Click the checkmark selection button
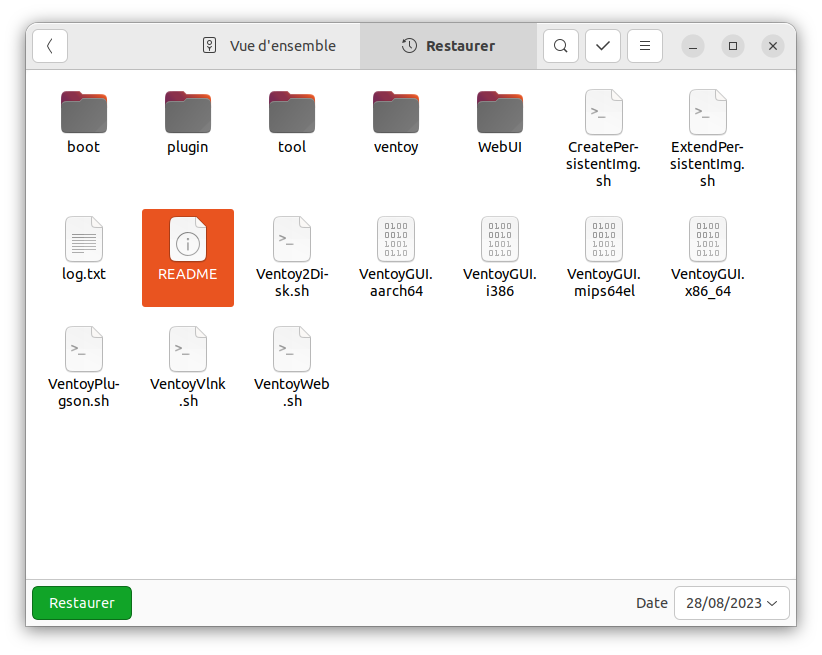 pos(603,46)
